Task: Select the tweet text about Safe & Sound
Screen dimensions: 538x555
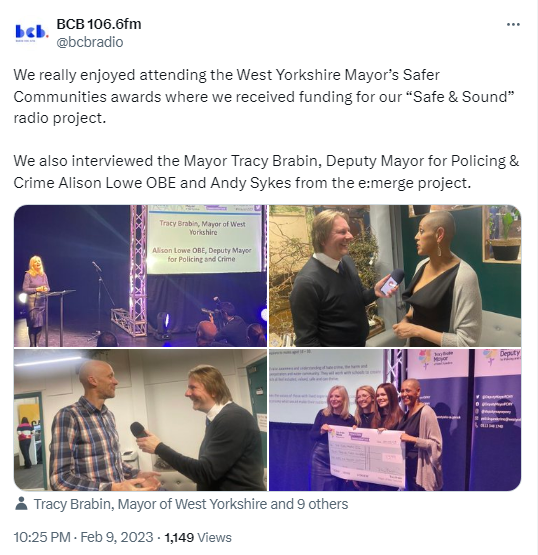Action: click(x=264, y=96)
